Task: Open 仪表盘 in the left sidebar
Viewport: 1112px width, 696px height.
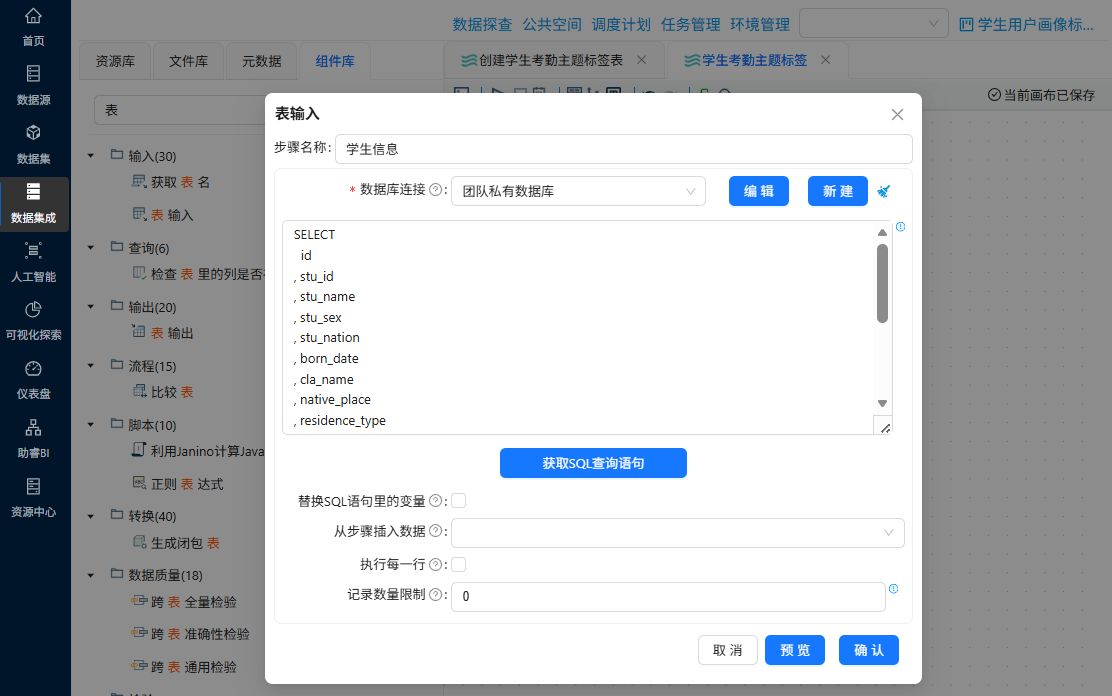Action: tap(33, 380)
